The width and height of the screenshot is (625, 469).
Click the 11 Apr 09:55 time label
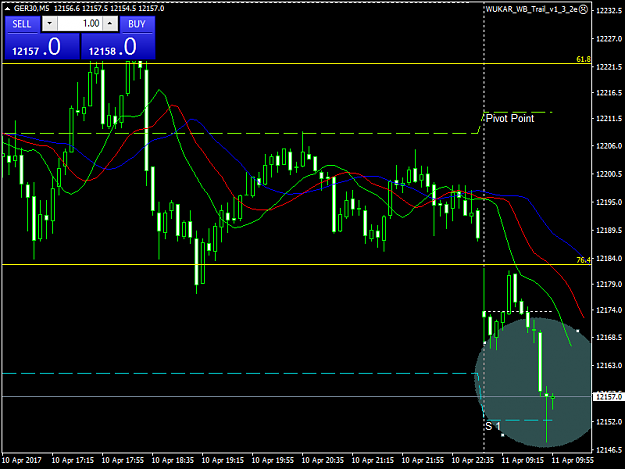coord(572,460)
